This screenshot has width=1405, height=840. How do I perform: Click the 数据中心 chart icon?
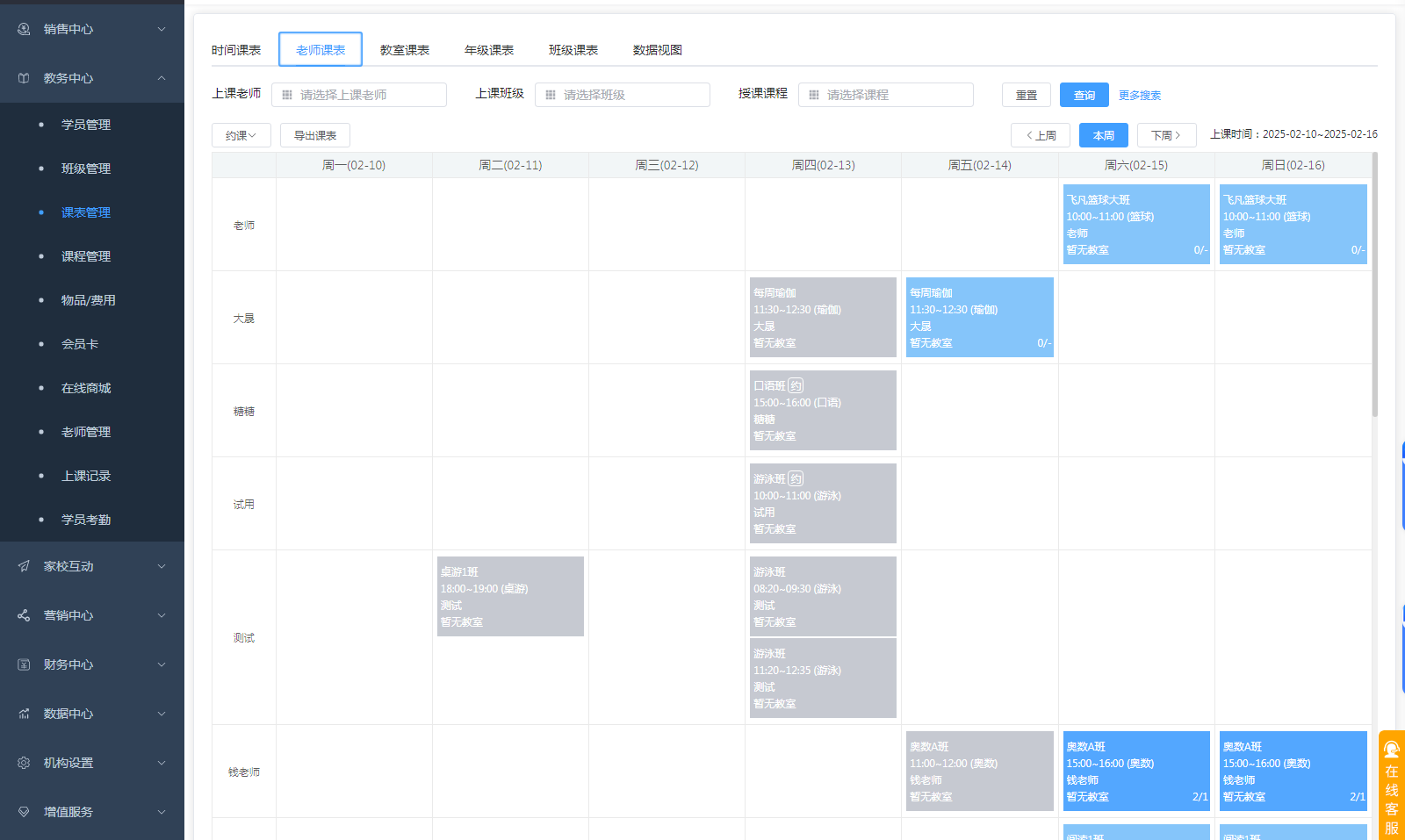[x=24, y=714]
